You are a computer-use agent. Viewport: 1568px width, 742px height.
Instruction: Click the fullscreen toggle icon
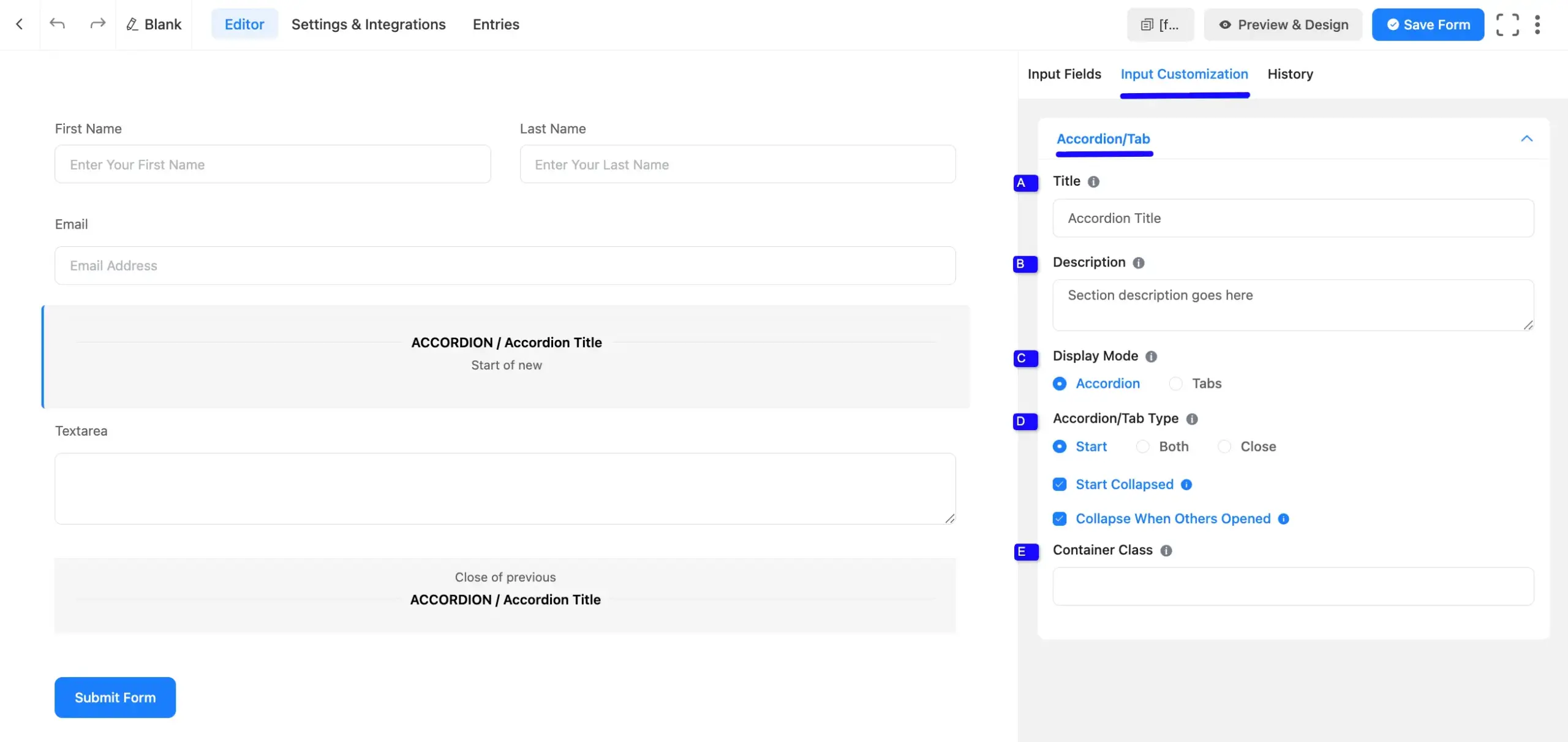1507,25
